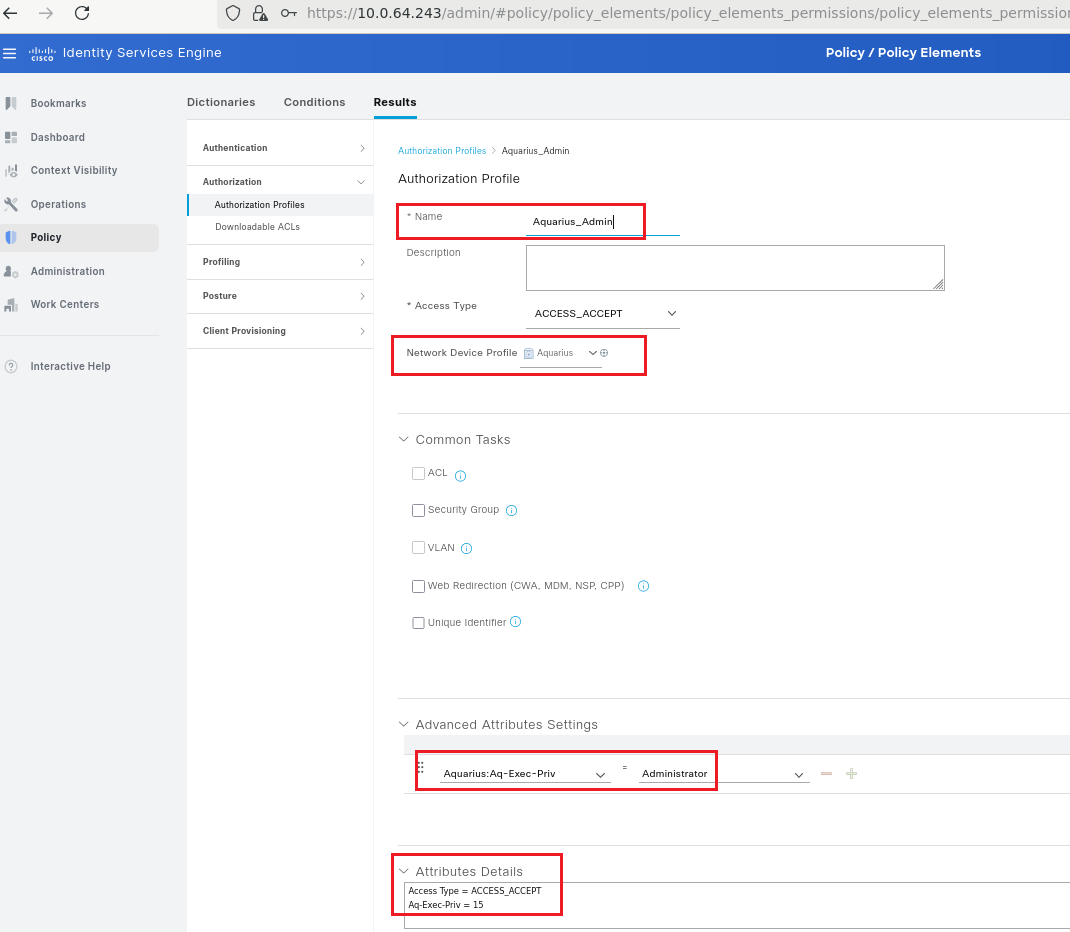The width and height of the screenshot is (1070, 932).
Task: Enable the Web Redirection checkbox
Action: click(x=418, y=586)
